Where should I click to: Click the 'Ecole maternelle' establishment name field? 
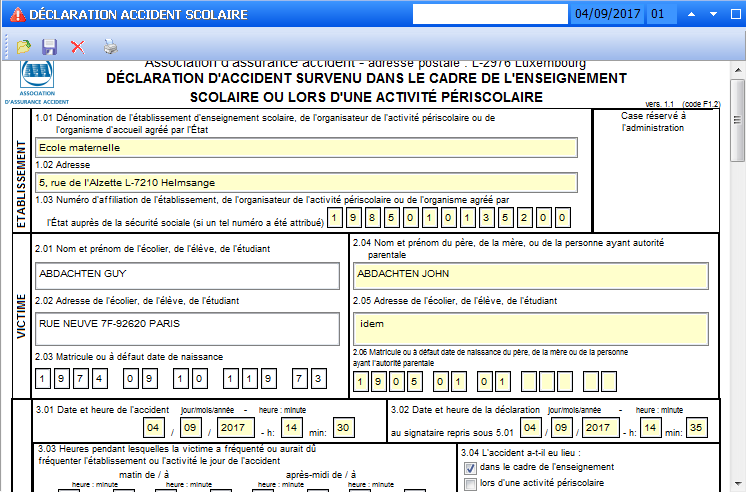pos(305,147)
